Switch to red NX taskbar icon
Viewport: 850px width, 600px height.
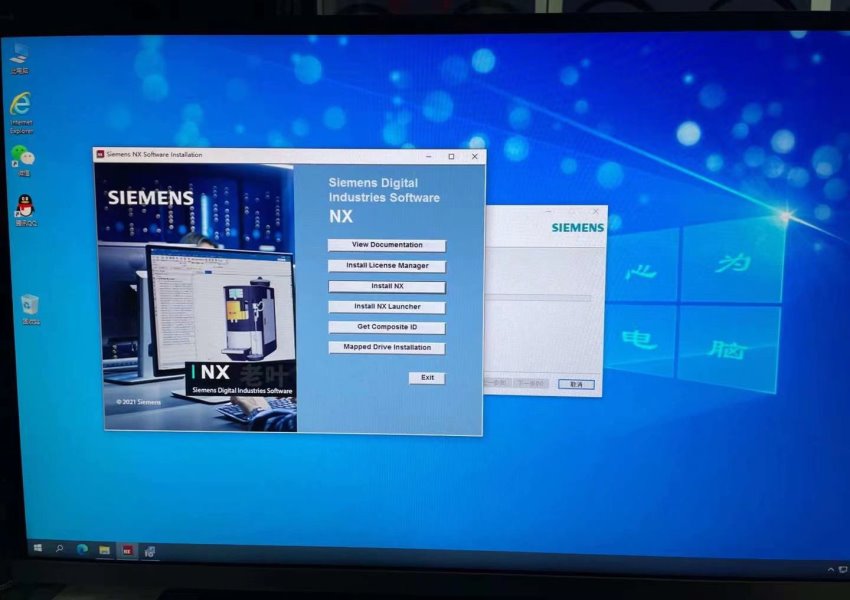coord(127,550)
